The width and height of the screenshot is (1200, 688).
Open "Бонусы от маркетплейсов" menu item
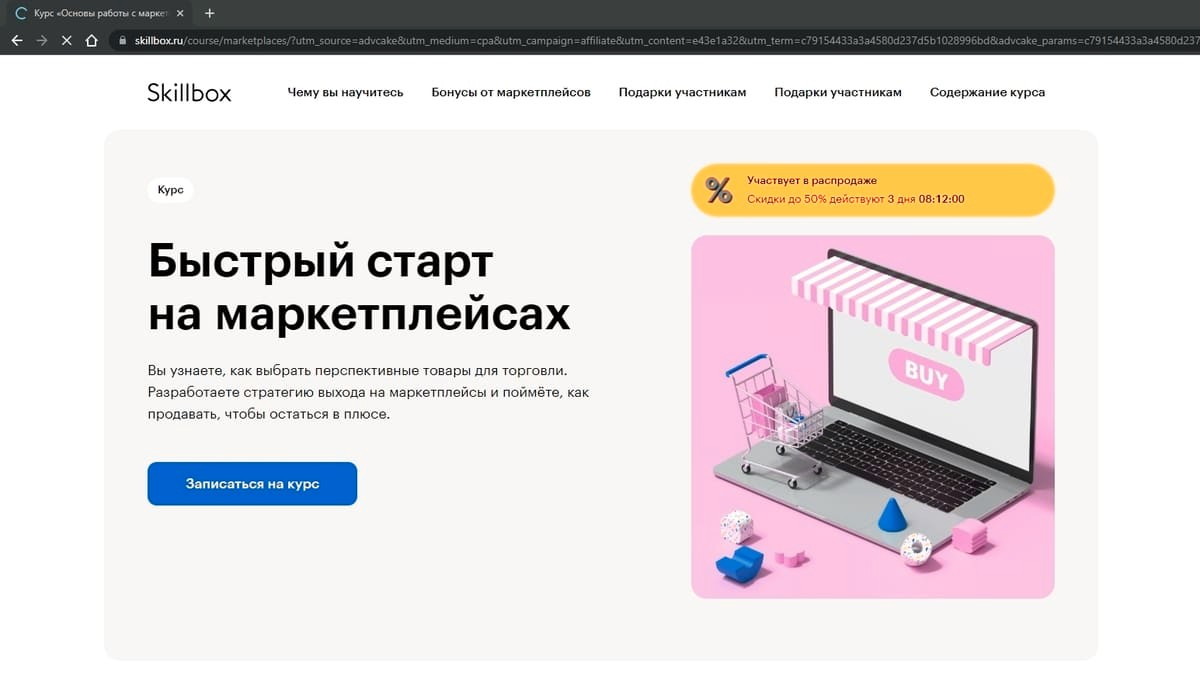click(x=511, y=92)
